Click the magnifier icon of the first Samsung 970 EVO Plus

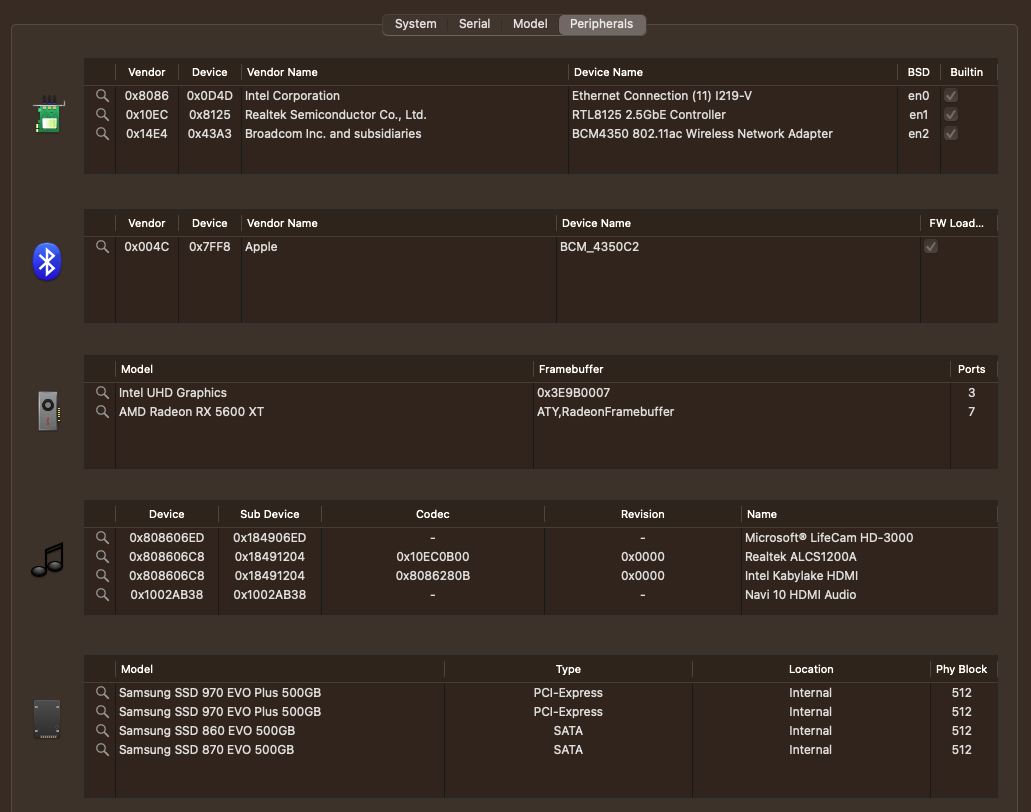coord(102,692)
